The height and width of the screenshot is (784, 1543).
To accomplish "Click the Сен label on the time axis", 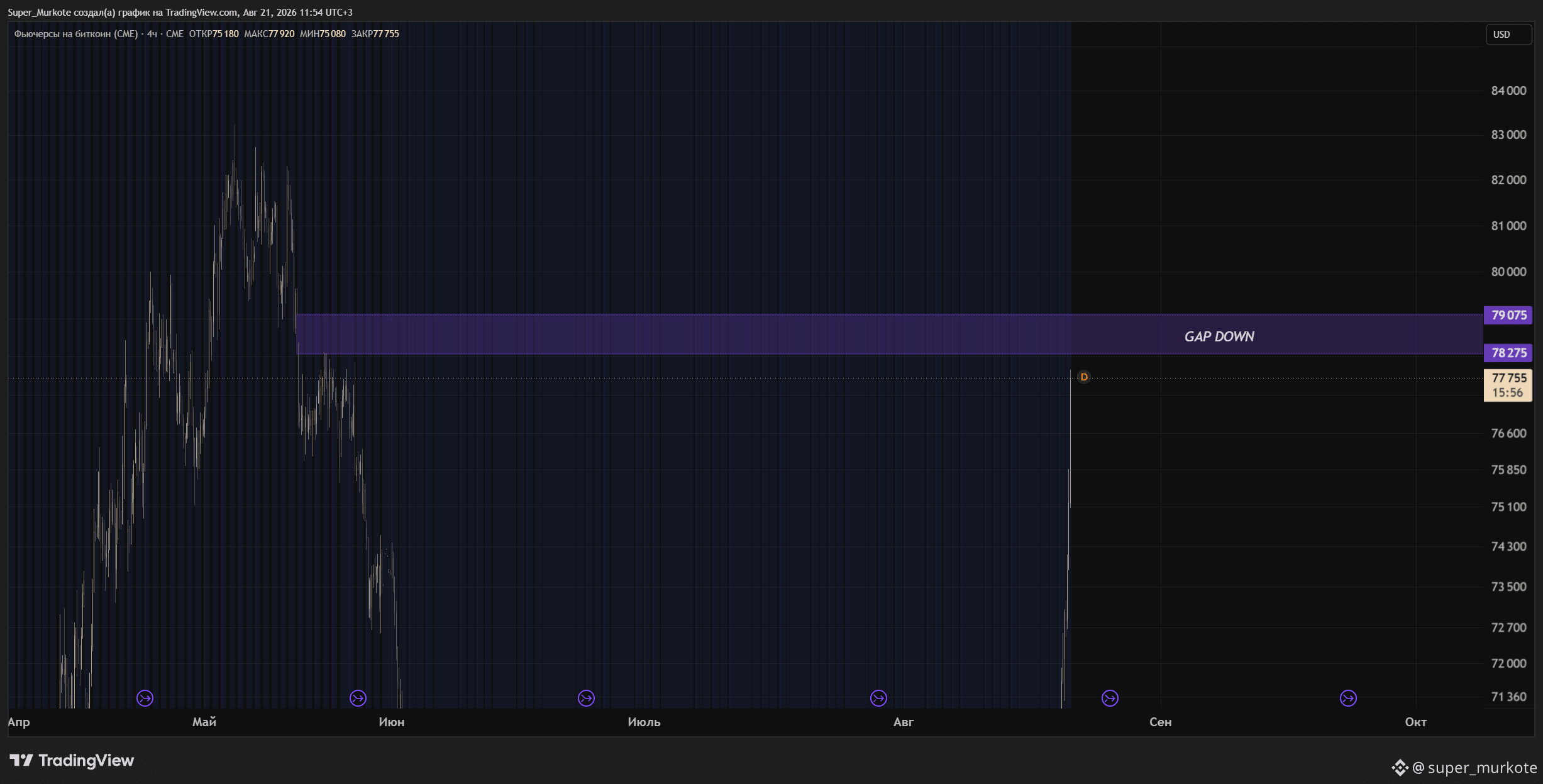I will click(1161, 722).
